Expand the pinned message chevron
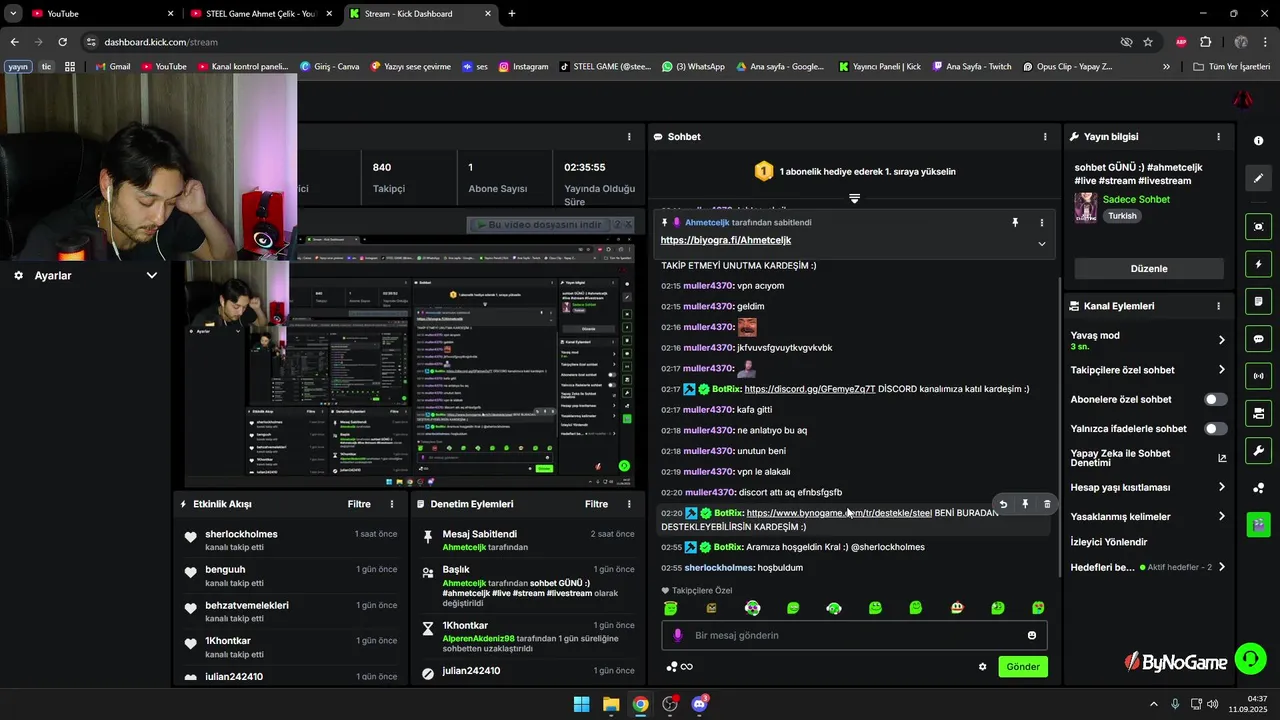Viewport: 1280px width, 720px height. point(1041,243)
